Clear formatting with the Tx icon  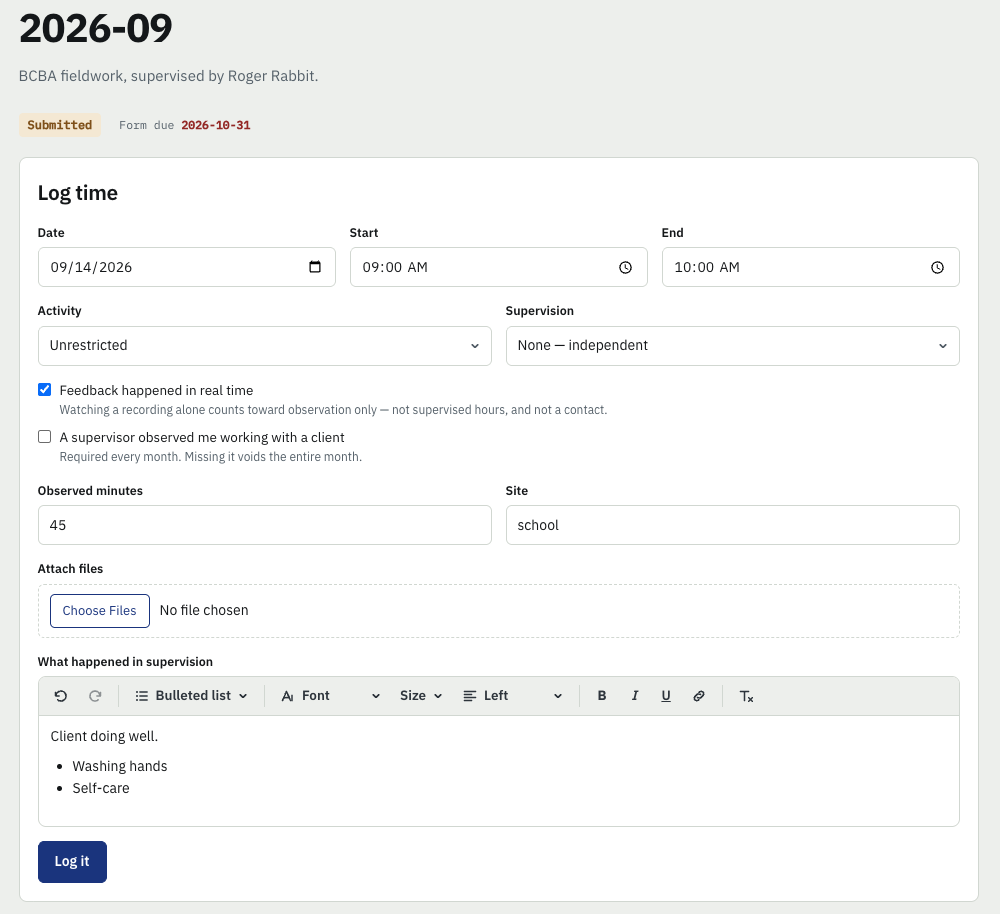pyautogui.click(x=746, y=696)
